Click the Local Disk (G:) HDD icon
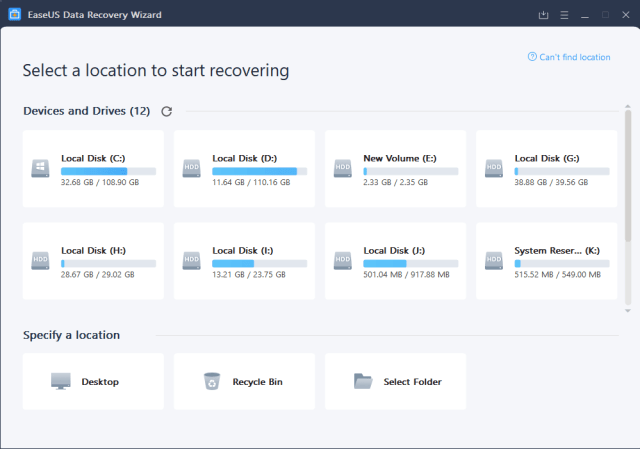 (x=494, y=168)
